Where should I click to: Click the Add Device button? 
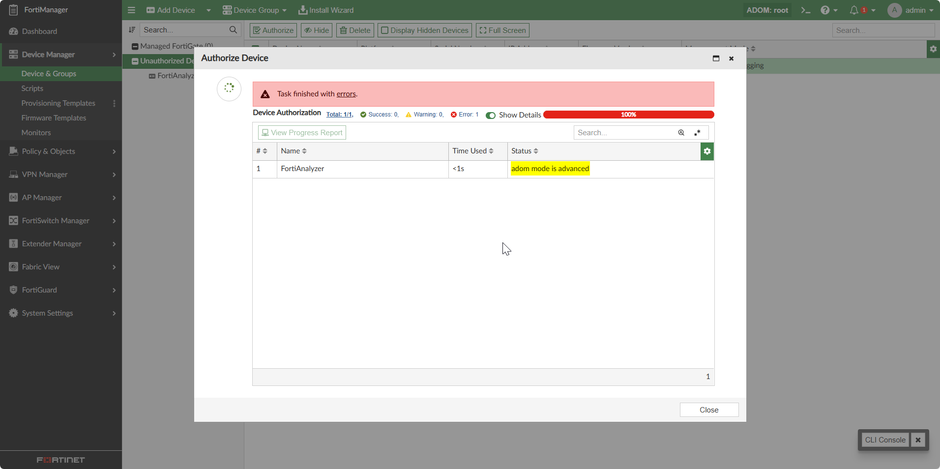(171, 10)
